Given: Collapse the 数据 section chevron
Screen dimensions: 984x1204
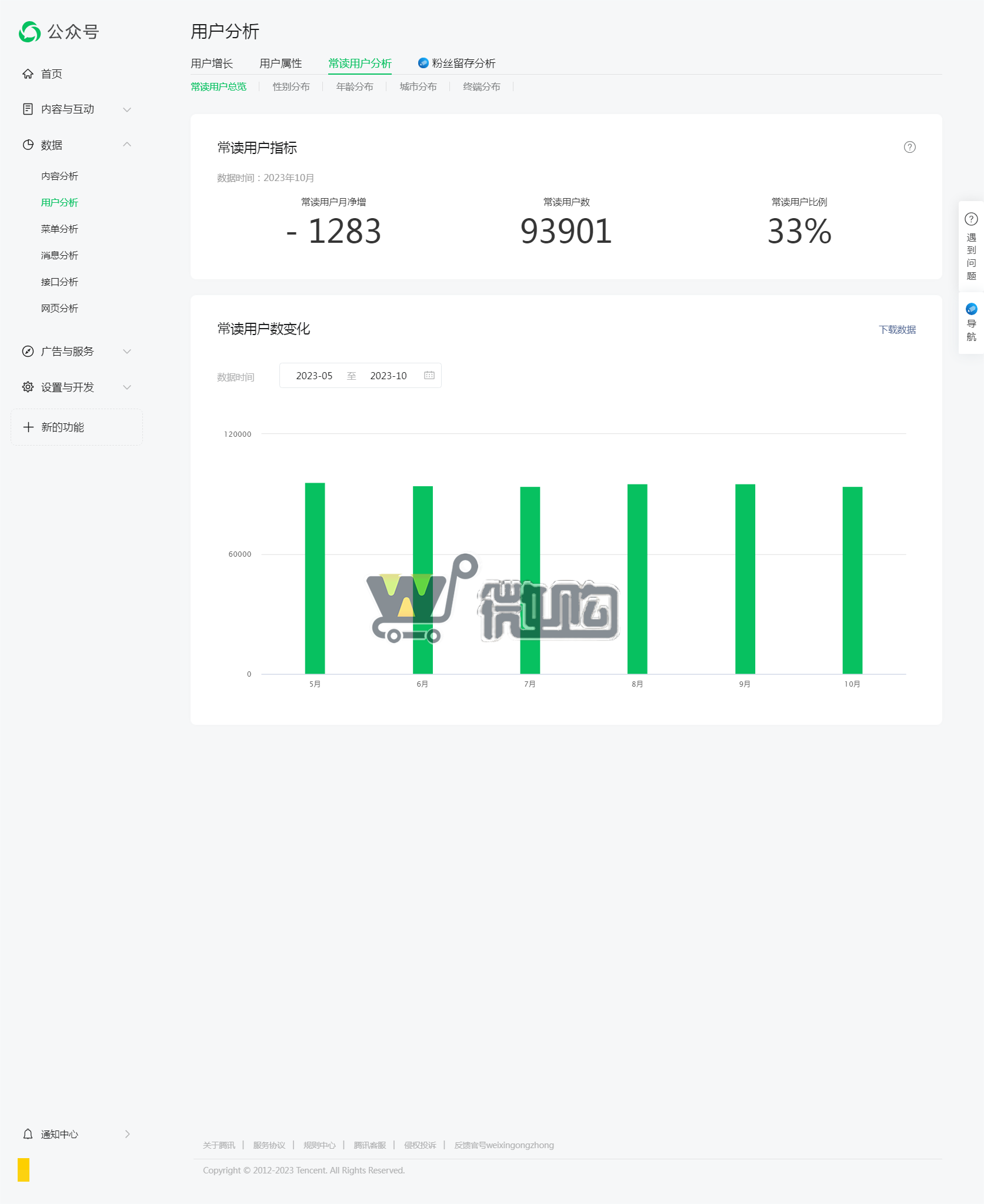Looking at the screenshot, I should click(x=127, y=145).
